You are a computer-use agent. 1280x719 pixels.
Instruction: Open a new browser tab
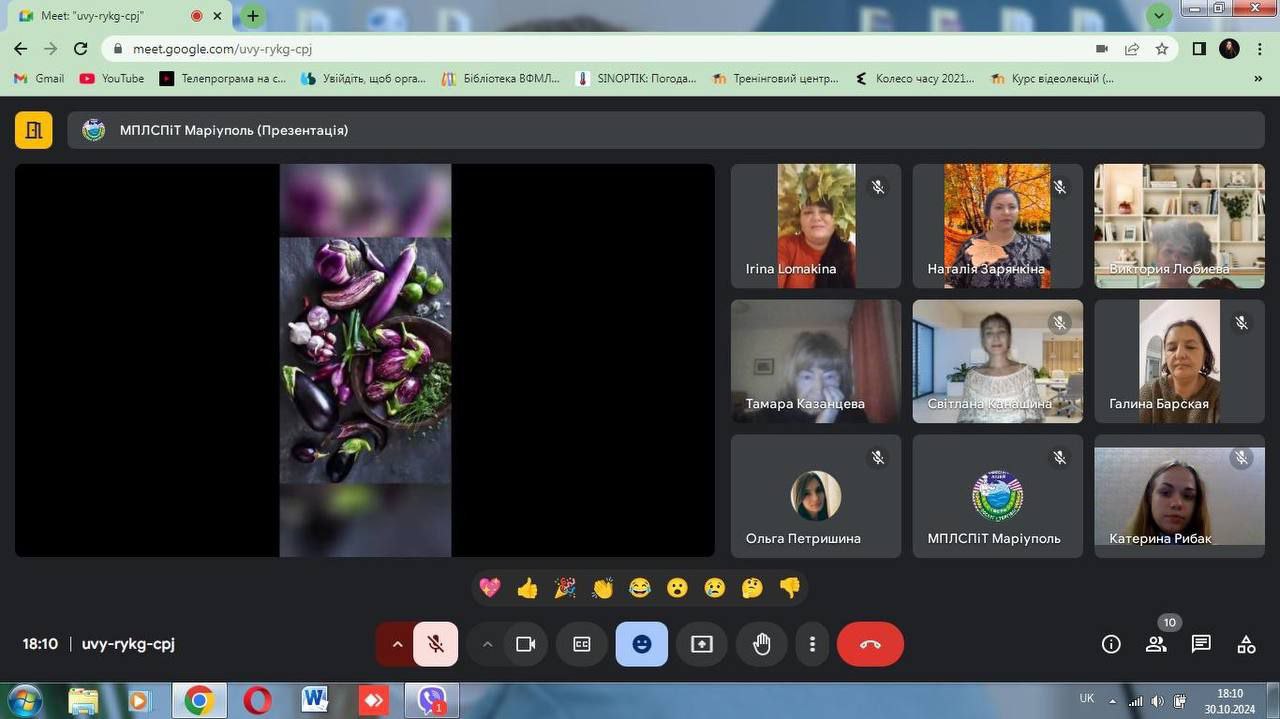click(253, 16)
